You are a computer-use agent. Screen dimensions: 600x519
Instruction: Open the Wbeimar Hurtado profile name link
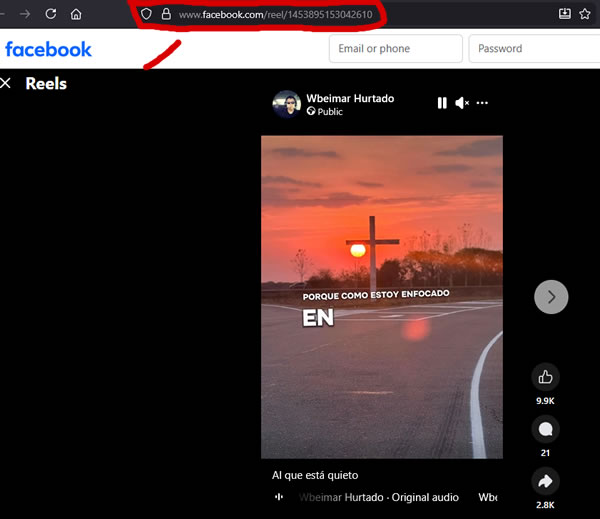[x=350, y=98]
